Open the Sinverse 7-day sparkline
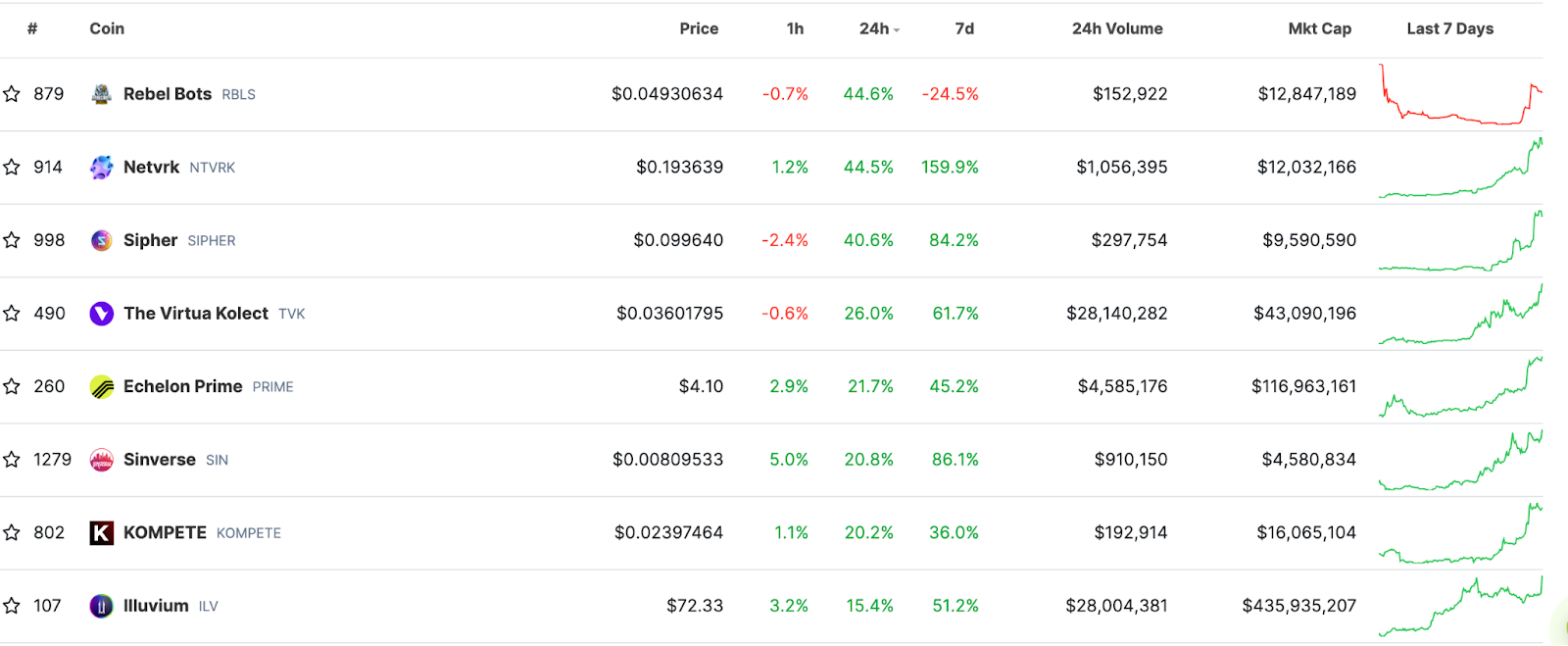 (x=1460, y=460)
